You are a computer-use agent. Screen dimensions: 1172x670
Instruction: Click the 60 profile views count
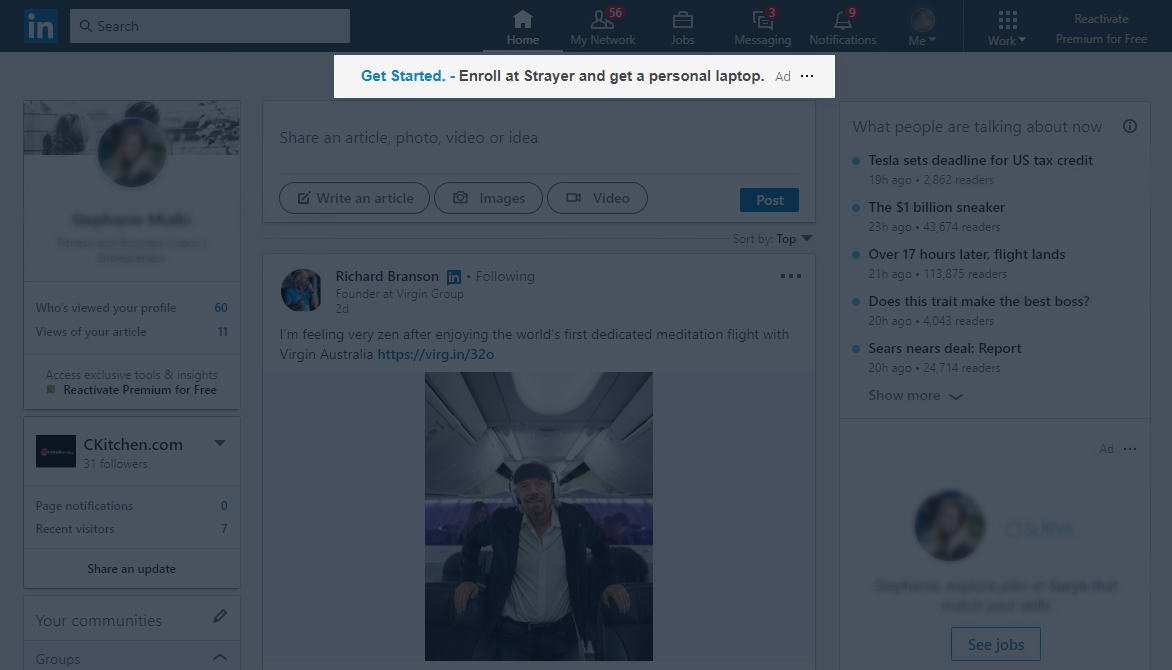[x=221, y=307]
